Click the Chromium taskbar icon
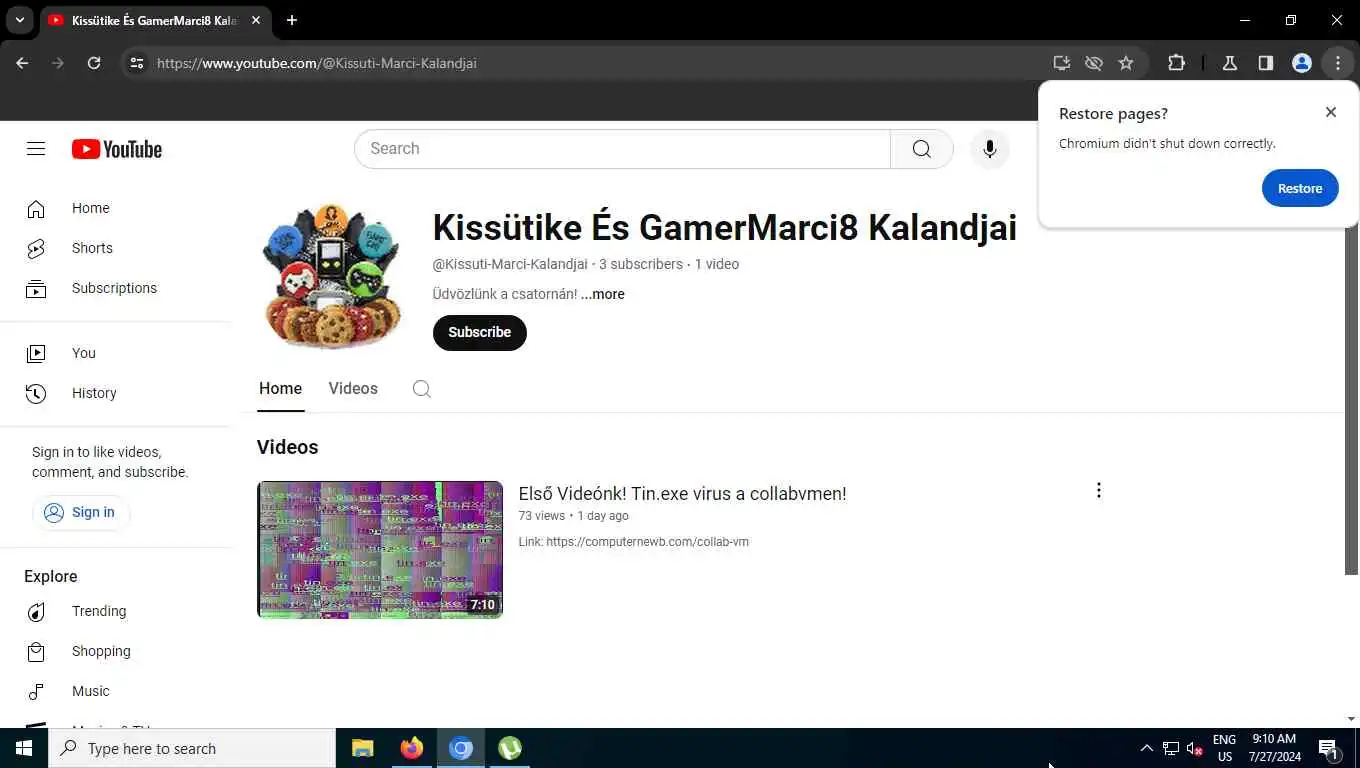 click(461, 748)
